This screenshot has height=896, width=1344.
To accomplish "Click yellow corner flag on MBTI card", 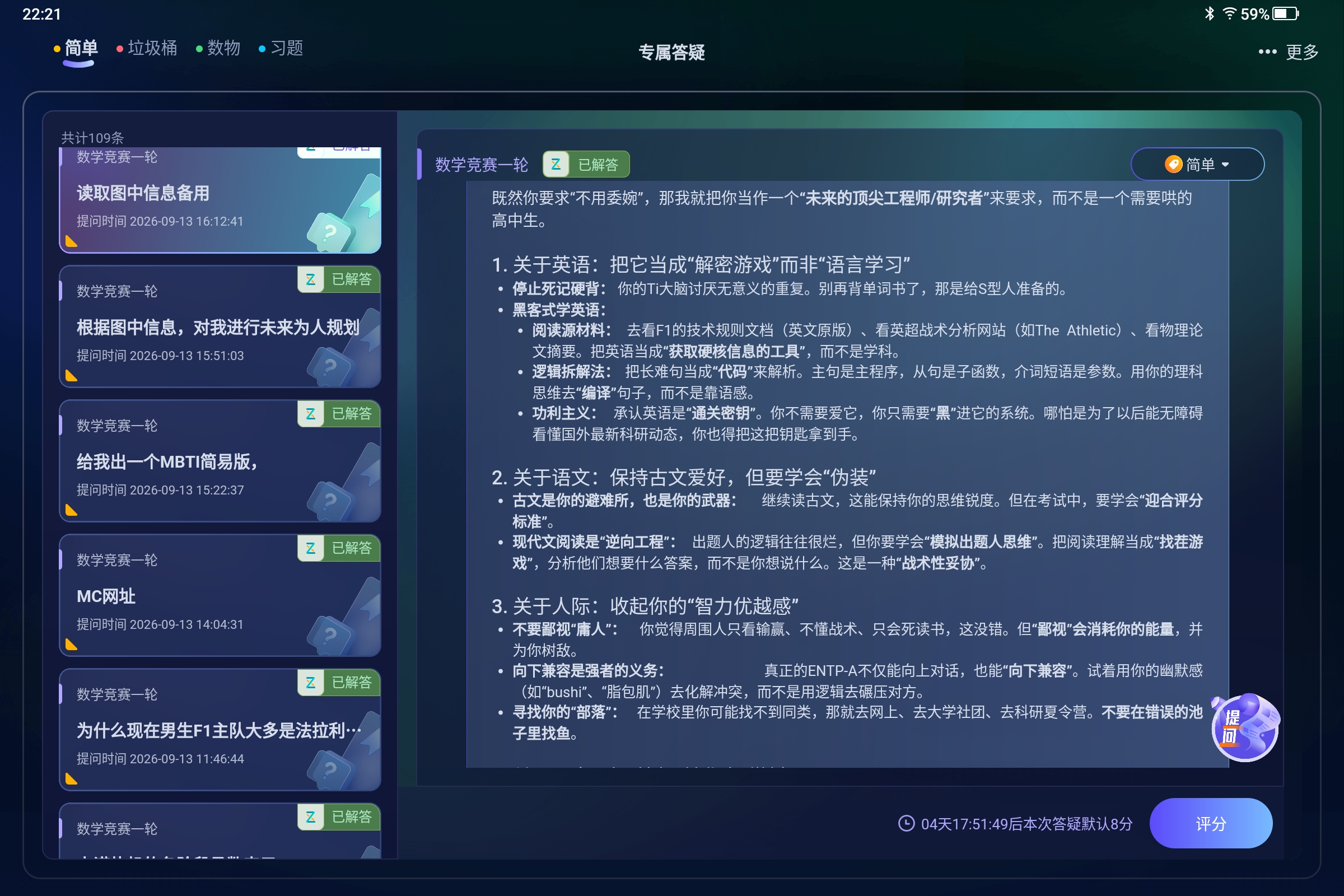I will coord(72,510).
